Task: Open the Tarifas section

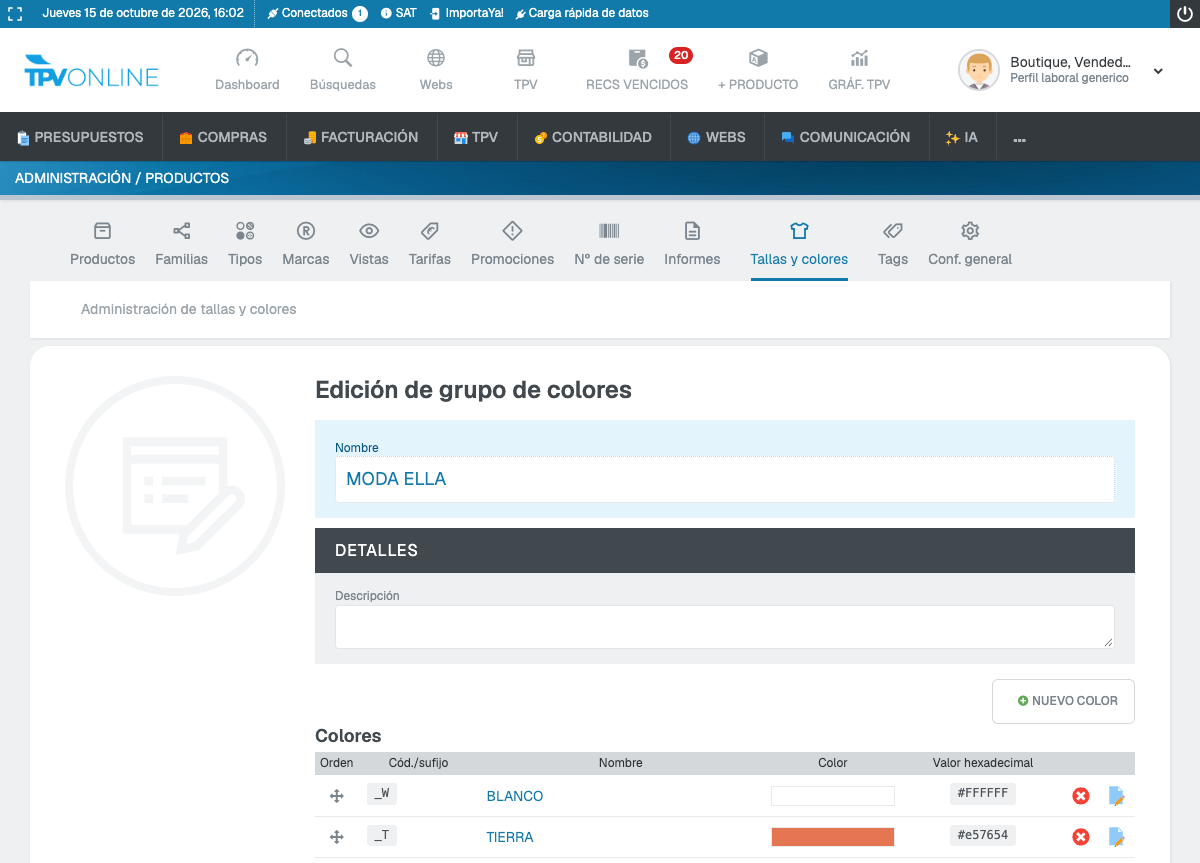Action: (x=430, y=245)
